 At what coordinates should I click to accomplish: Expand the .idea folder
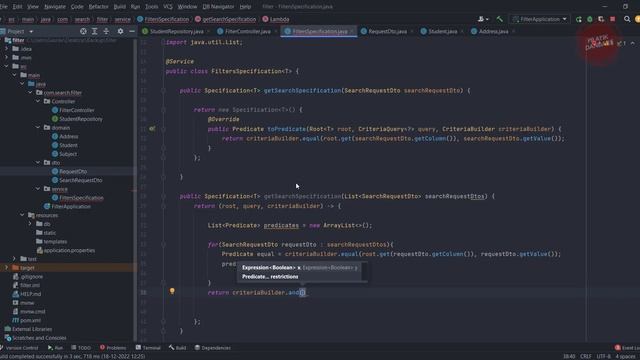(6, 49)
